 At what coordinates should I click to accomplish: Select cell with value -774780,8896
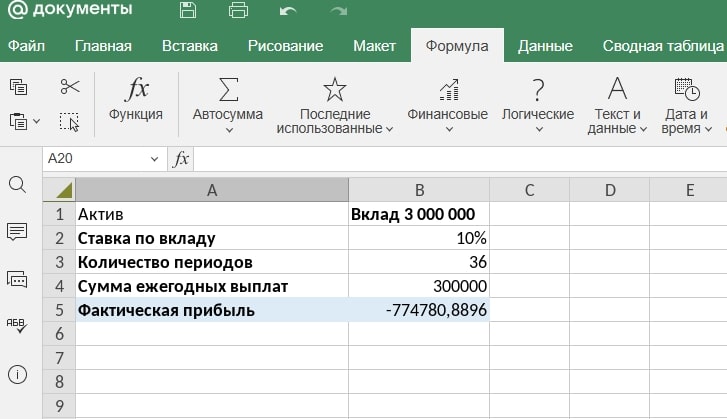pos(419,310)
